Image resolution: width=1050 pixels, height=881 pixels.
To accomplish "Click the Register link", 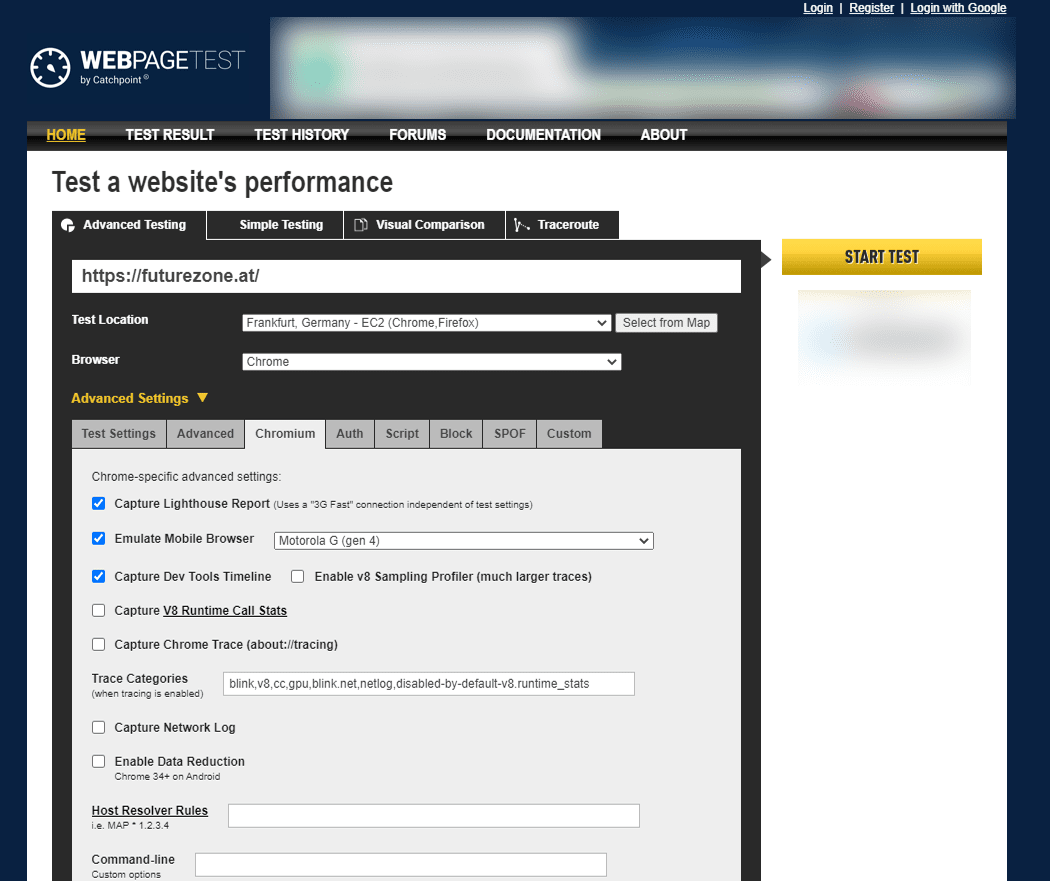I will pyautogui.click(x=872, y=8).
